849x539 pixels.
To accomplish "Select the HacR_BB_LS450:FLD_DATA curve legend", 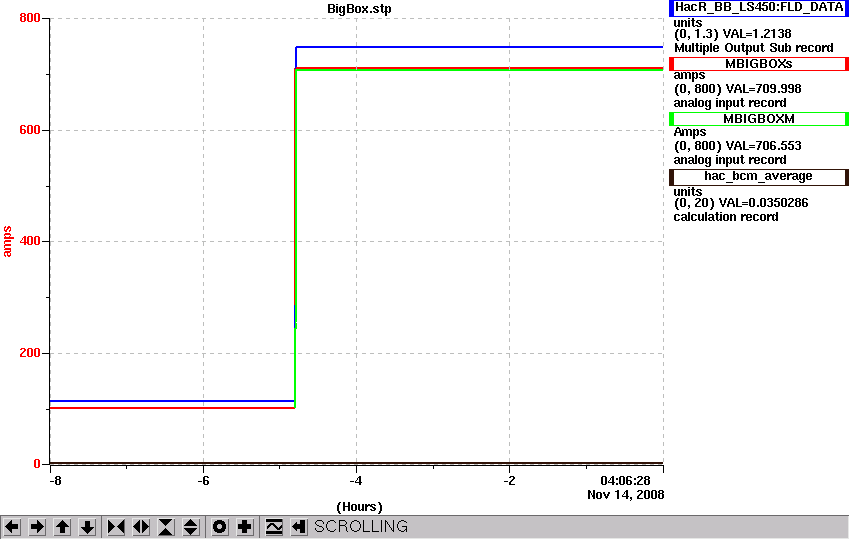I will click(759, 8).
